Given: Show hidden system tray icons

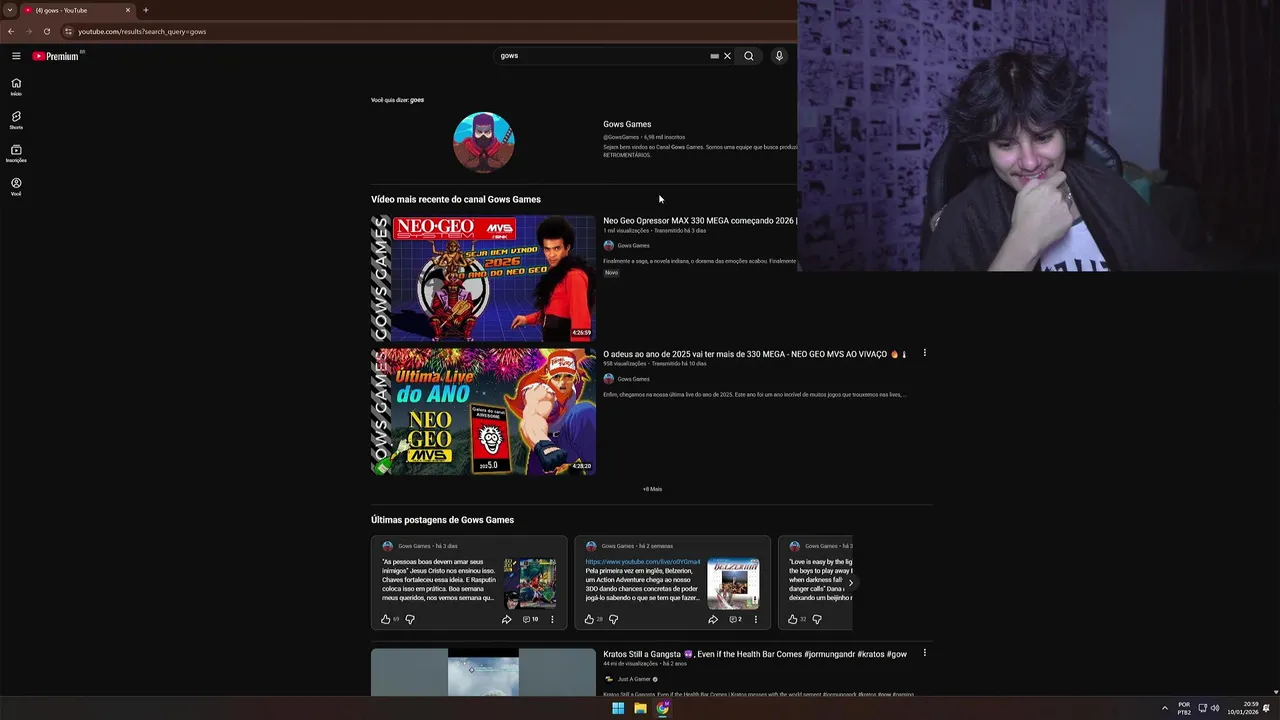Looking at the screenshot, I should tap(1164, 708).
